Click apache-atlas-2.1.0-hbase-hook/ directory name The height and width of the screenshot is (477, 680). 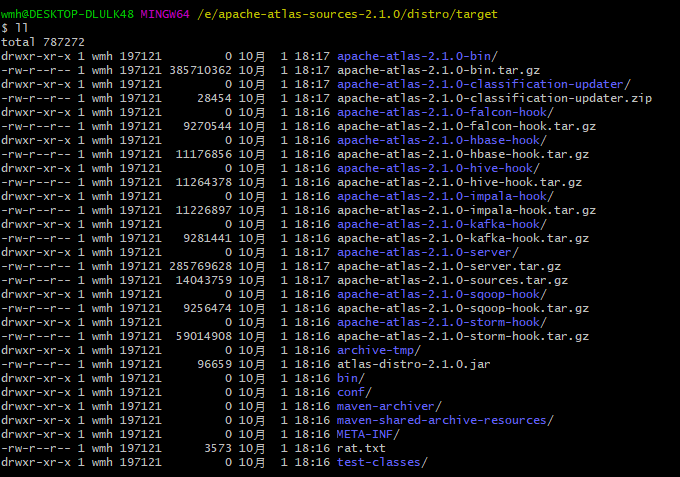(442, 140)
